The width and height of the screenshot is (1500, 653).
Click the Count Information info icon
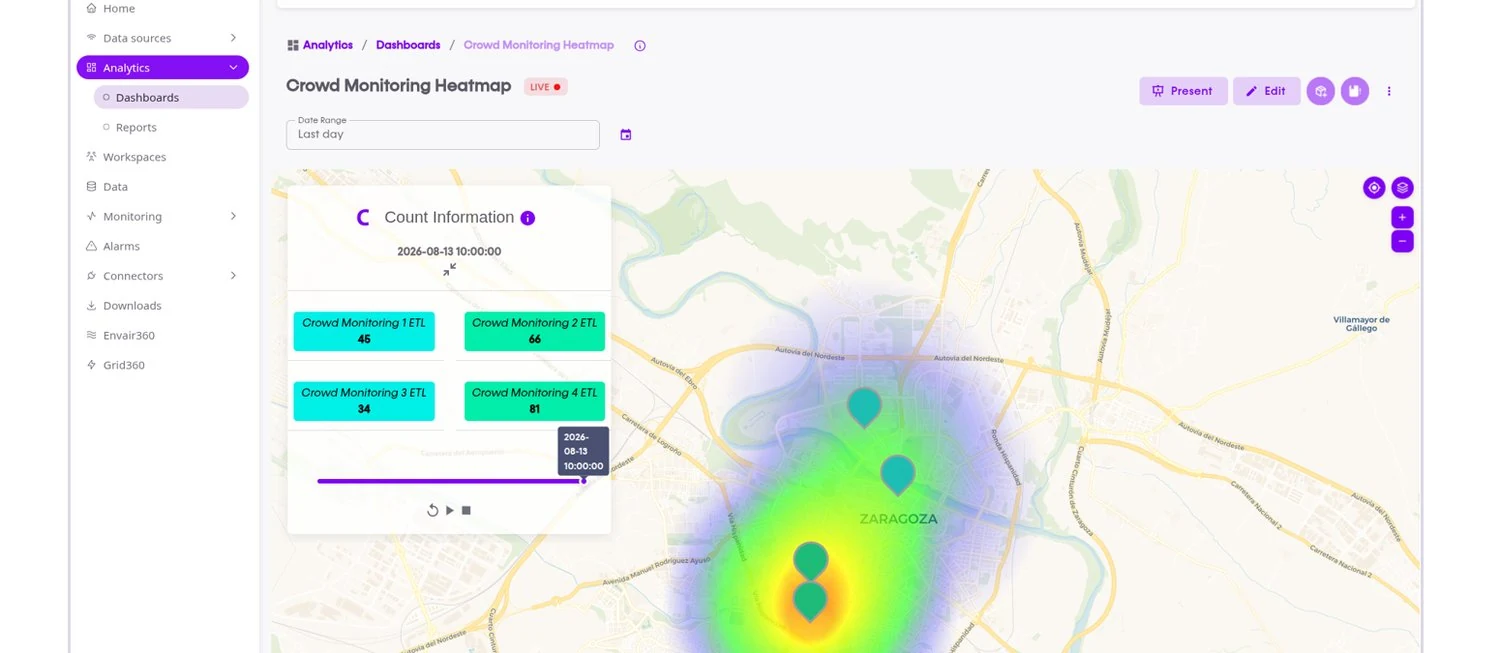click(528, 218)
